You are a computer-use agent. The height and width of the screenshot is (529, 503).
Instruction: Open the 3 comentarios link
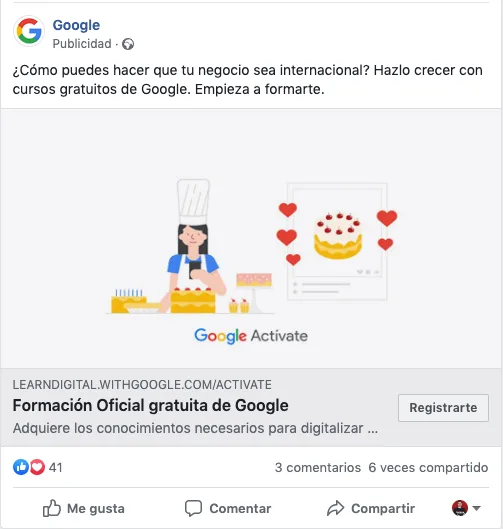[318, 468]
